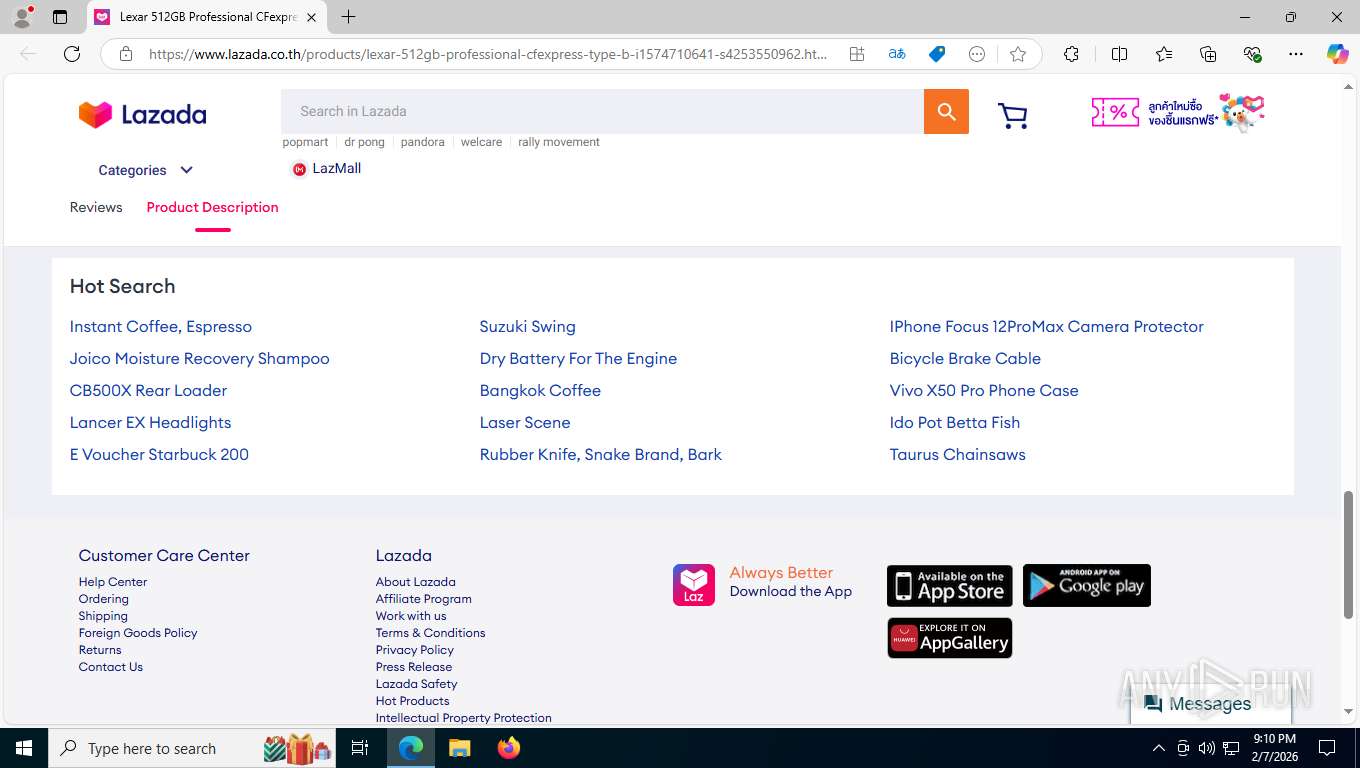Expand the Categories dropdown
Screen dimensions: 1360x768
click(x=146, y=170)
